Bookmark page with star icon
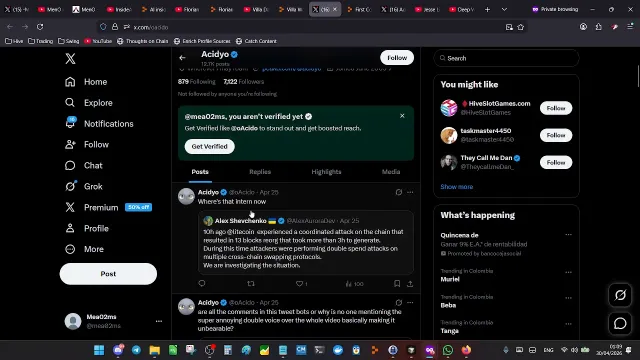 (520, 27)
